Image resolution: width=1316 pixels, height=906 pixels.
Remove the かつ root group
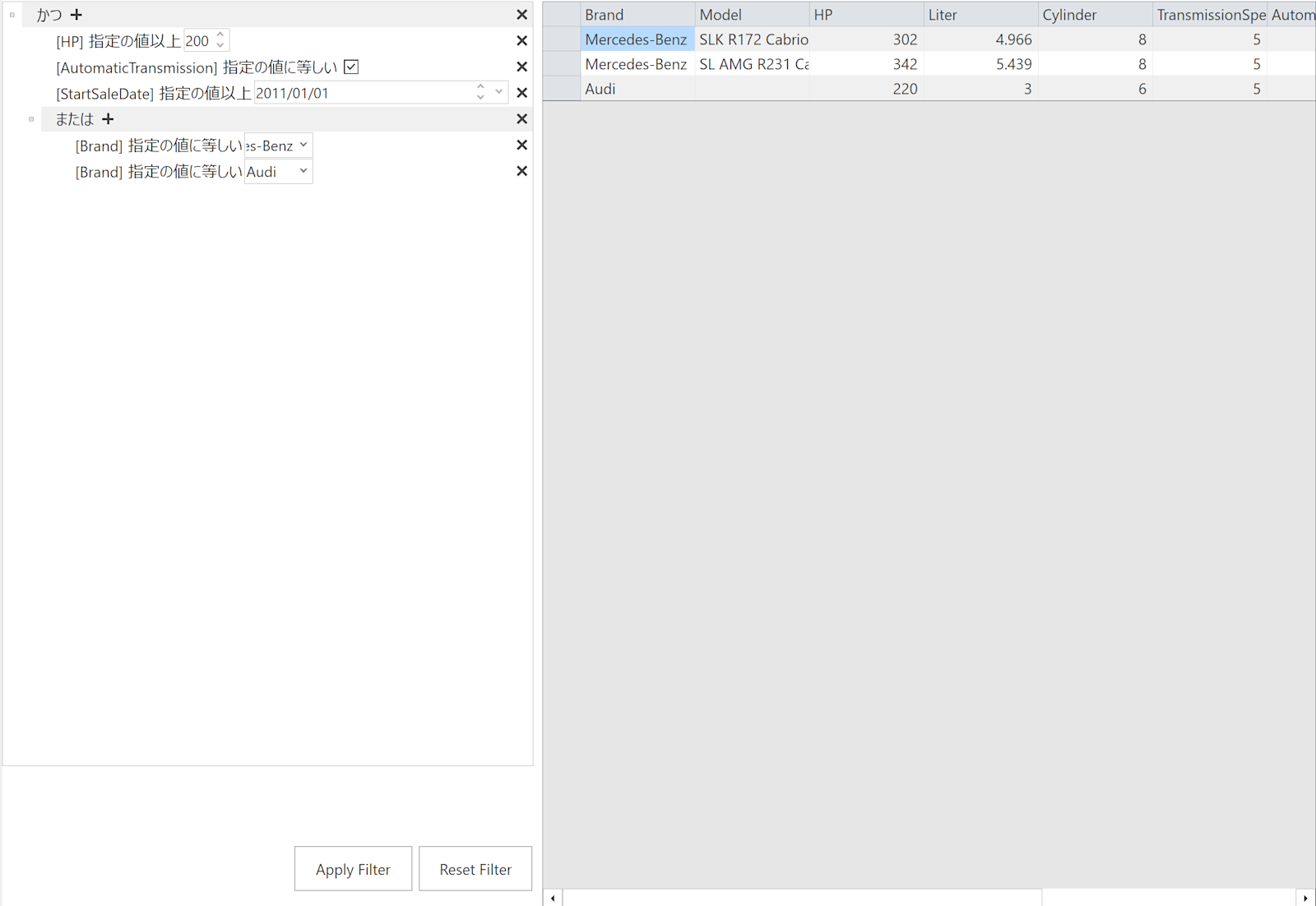[x=521, y=15]
